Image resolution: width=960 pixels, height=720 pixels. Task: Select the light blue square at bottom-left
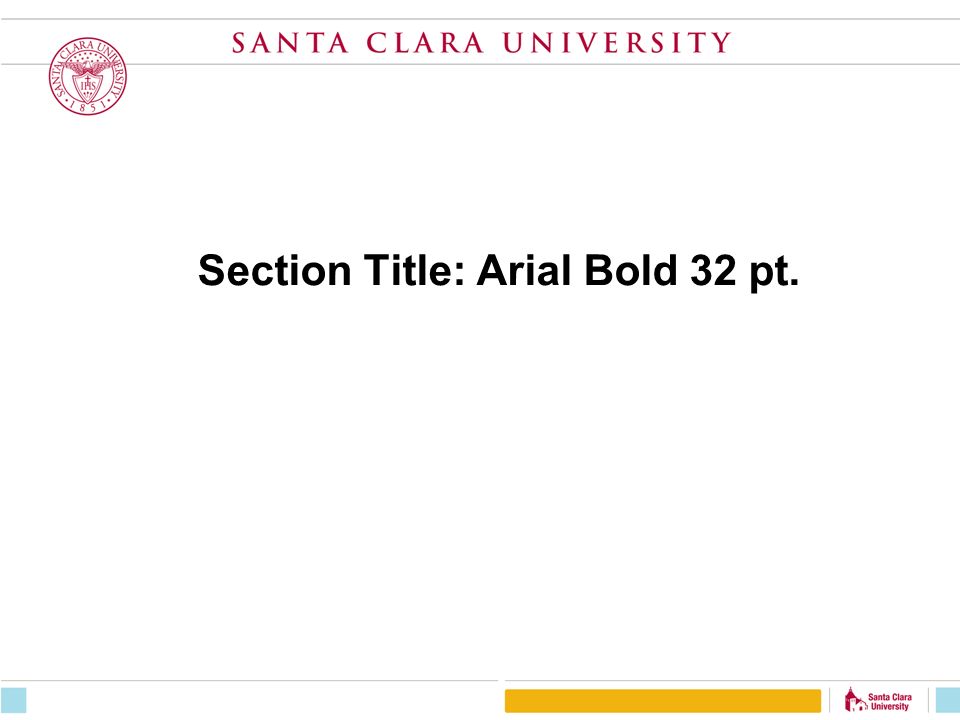pos(13,700)
